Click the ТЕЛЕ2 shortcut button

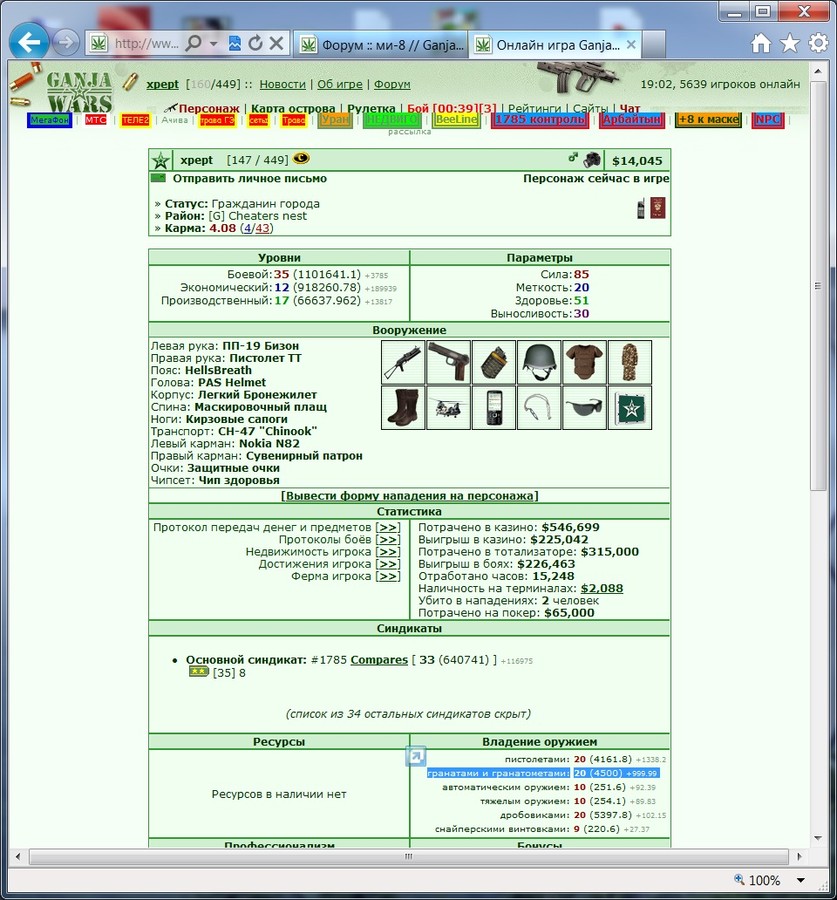pos(135,120)
